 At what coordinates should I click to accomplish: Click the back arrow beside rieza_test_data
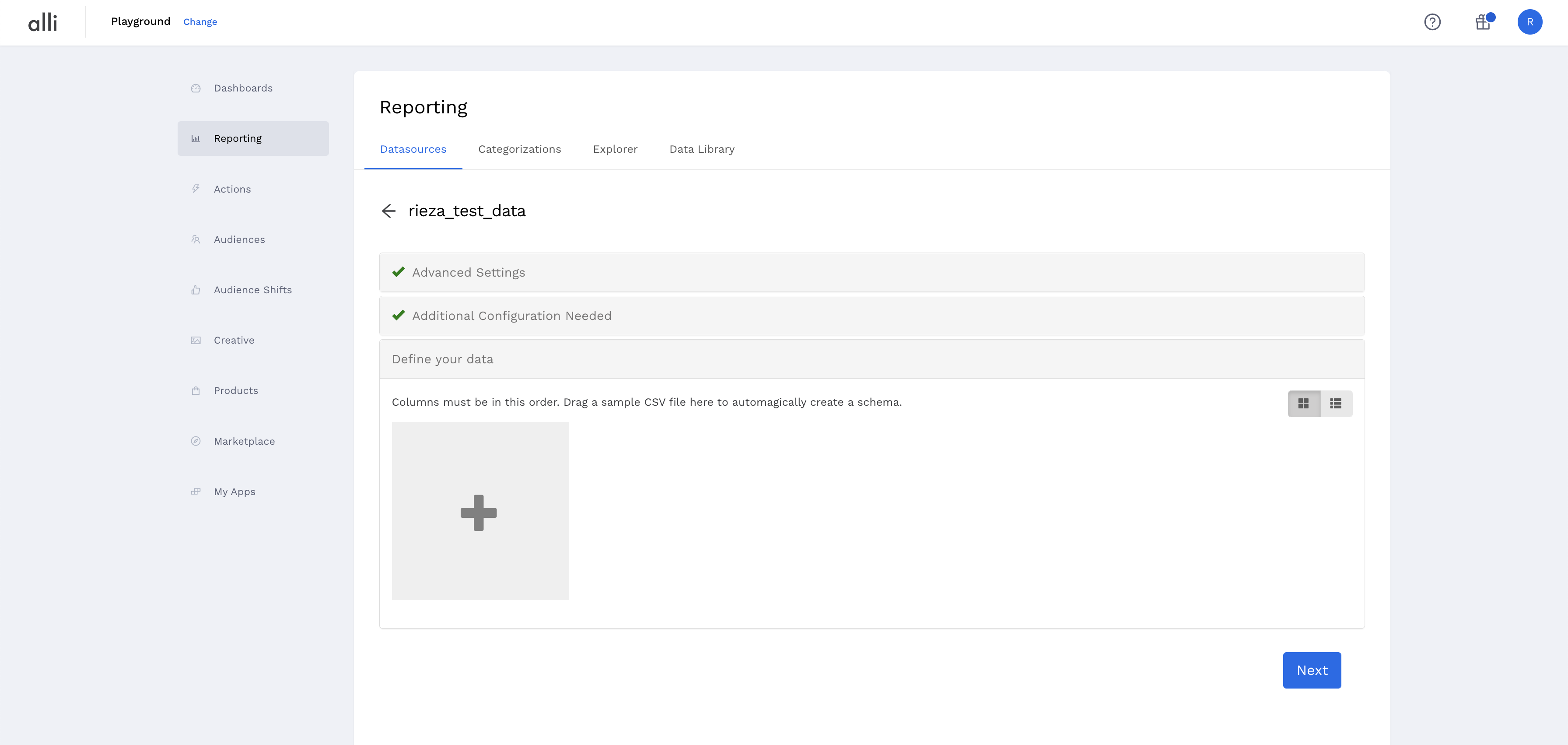(388, 211)
